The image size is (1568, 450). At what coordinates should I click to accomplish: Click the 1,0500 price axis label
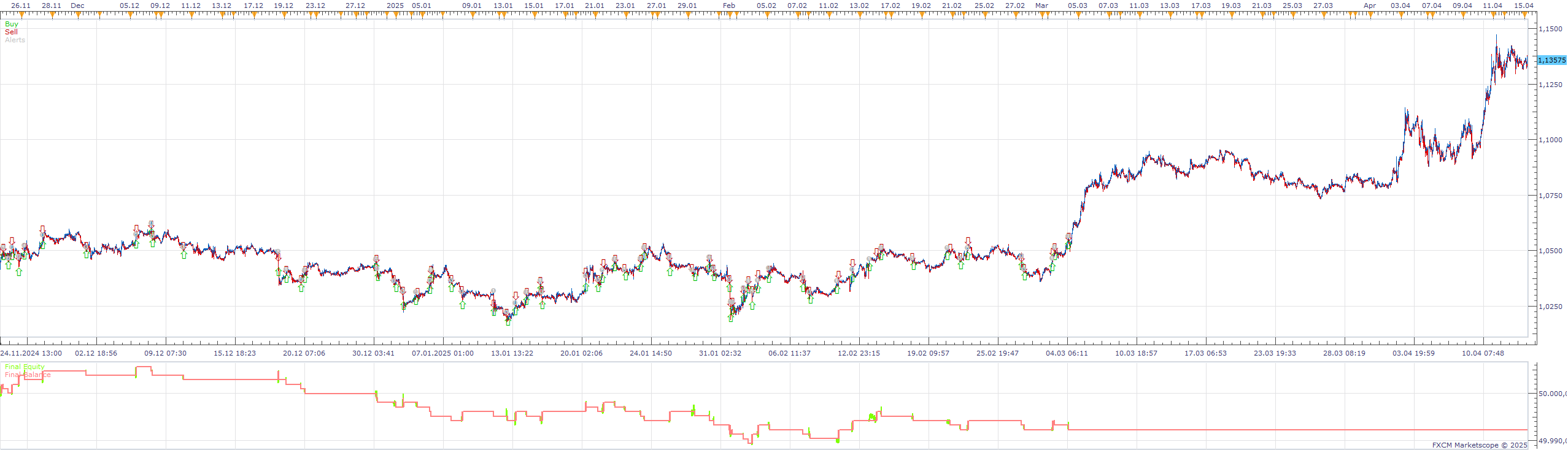point(1550,251)
